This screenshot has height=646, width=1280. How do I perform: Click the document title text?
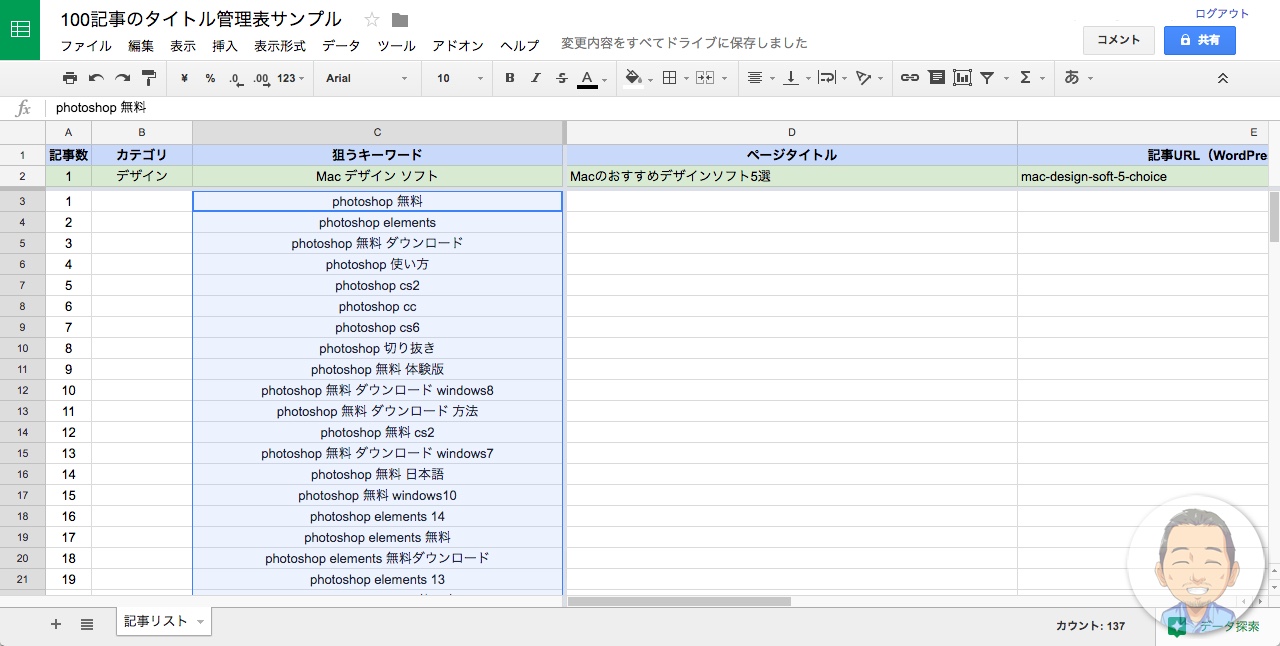pyautogui.click(x=201, y=19)
